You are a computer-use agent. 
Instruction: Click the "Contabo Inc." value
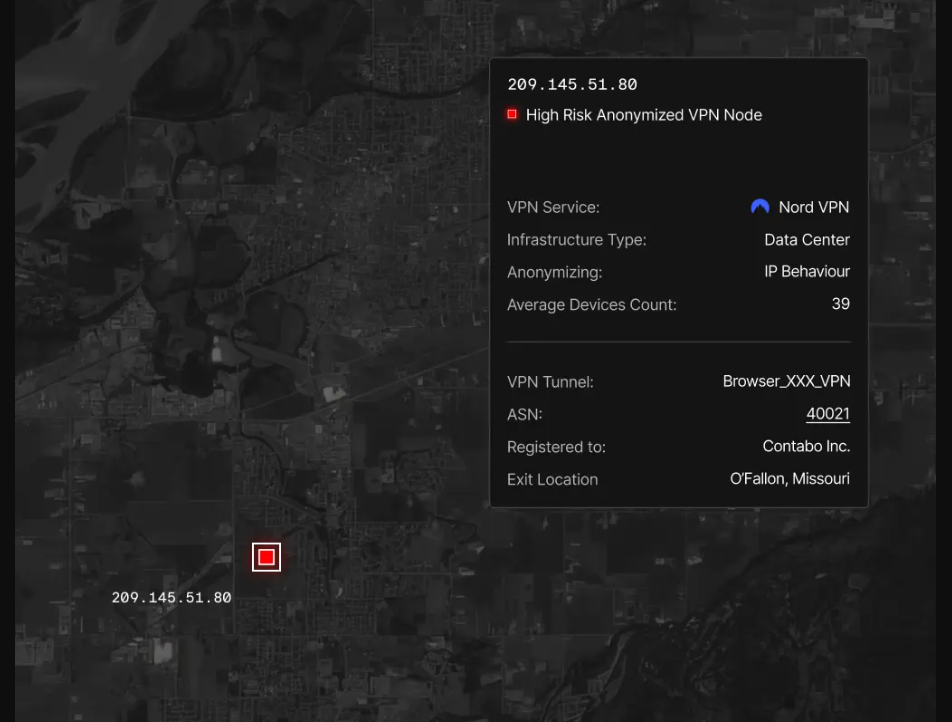[x=806, y=446]
